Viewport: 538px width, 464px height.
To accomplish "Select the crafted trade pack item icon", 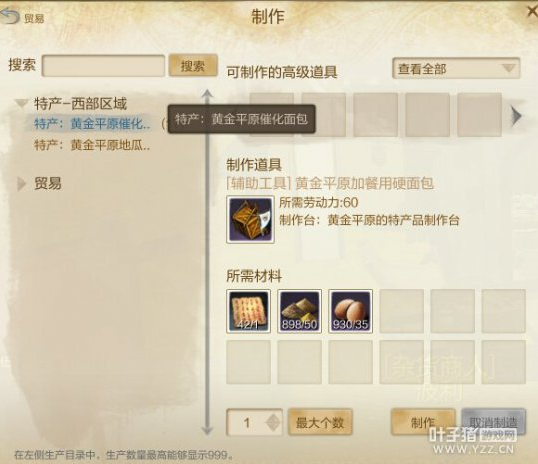I will click(x=250, y=220).
